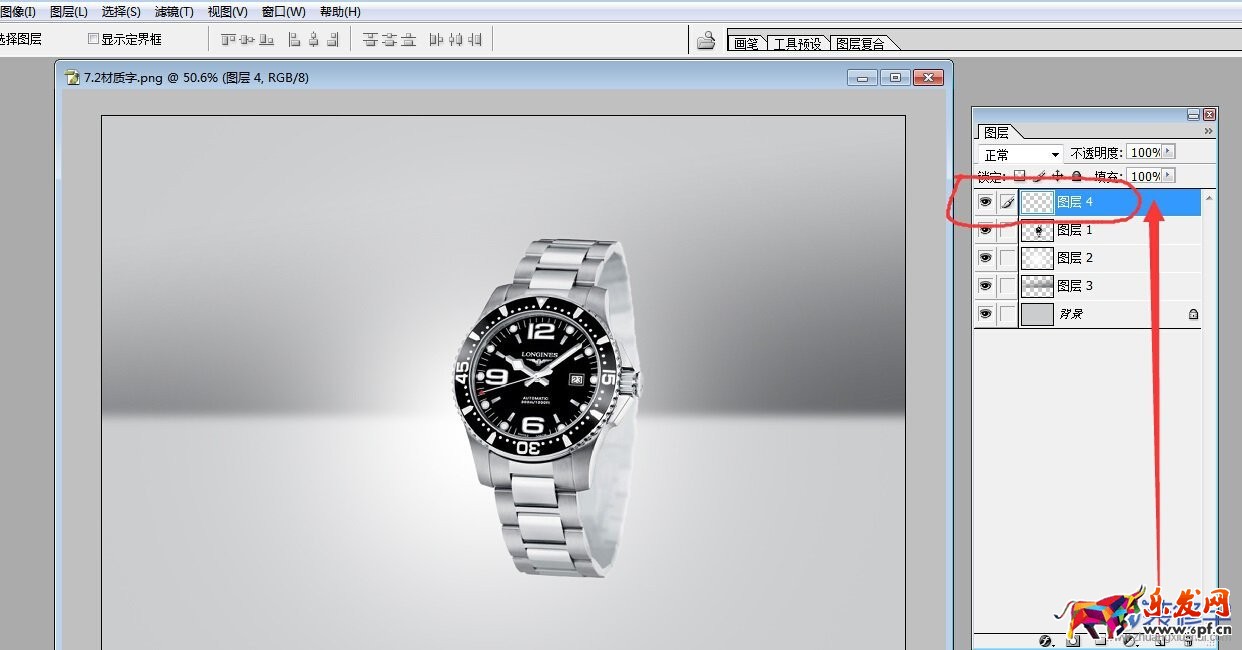
Task: Open the 不透明度 opacity slider arrow
Action: tap(1168, 152)
